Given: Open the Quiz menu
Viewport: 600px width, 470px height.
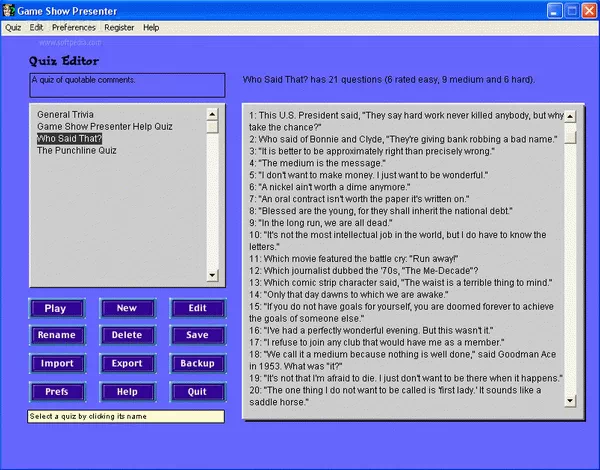Looking at the screenshot, I should click(x=13, y=28).
